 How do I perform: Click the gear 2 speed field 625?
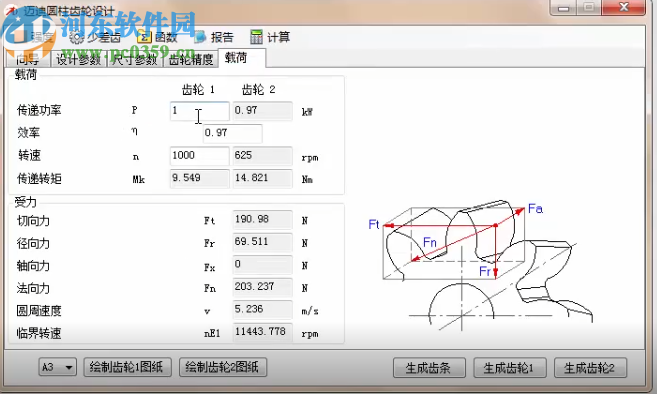[x=262, y=156]
